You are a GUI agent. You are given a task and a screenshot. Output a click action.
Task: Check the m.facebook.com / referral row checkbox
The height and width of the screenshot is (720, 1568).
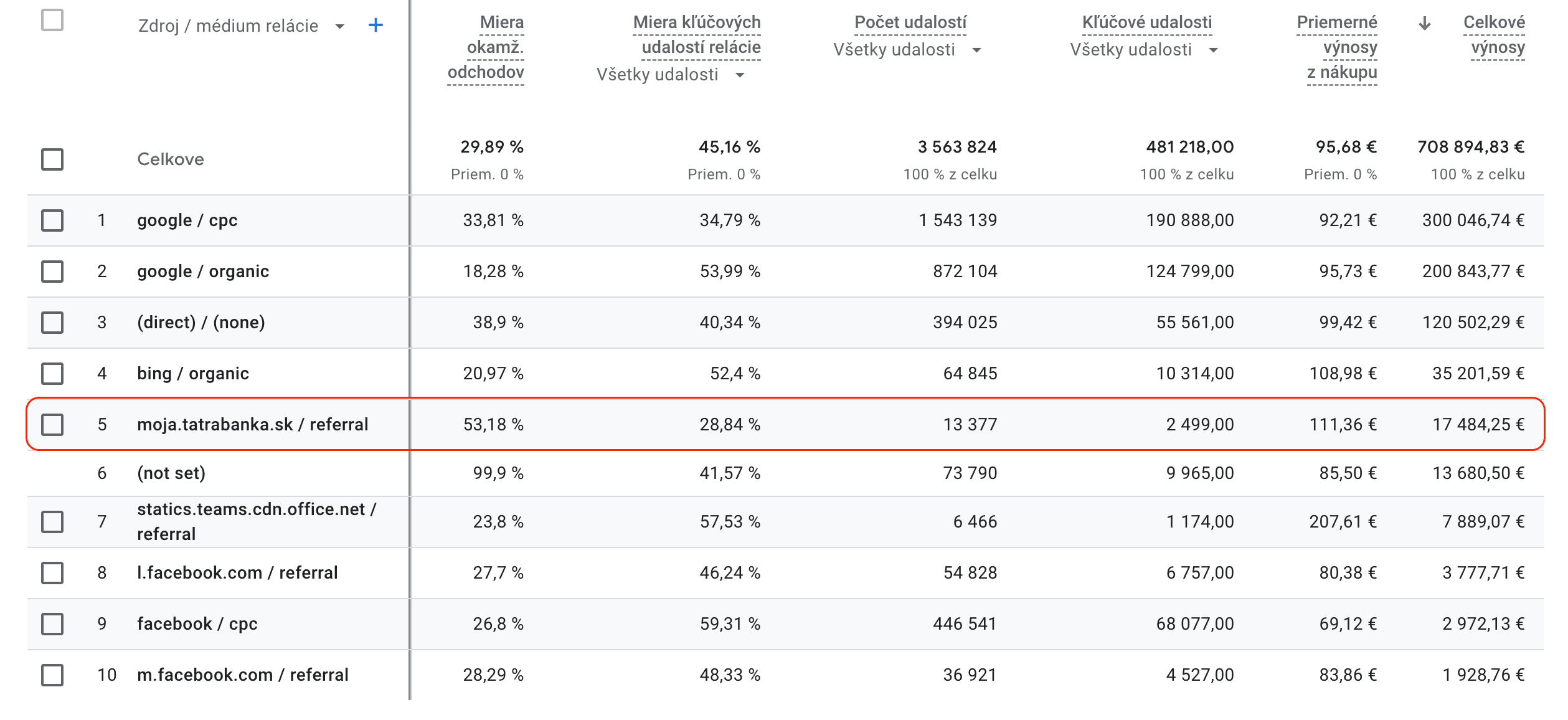tap(52, 675)
